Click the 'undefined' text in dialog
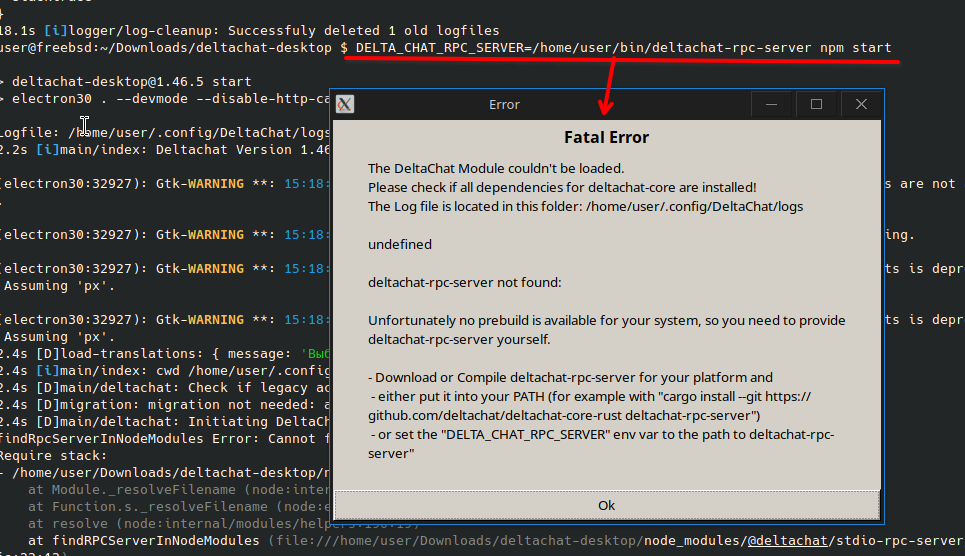Viewport: 965px width, 556px height. coord(400,244)
